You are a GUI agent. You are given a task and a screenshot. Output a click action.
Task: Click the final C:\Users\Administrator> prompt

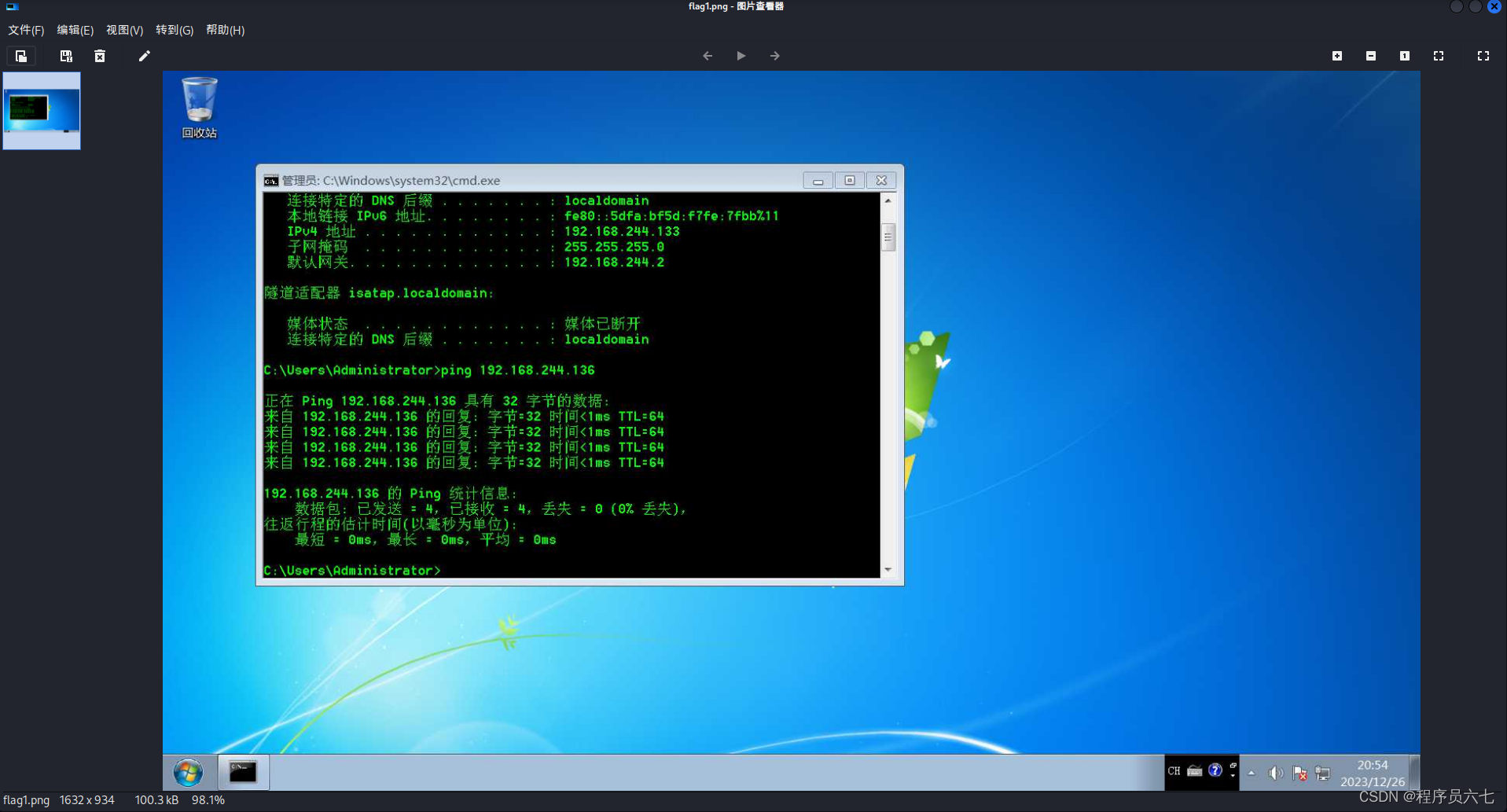point(352,571)
